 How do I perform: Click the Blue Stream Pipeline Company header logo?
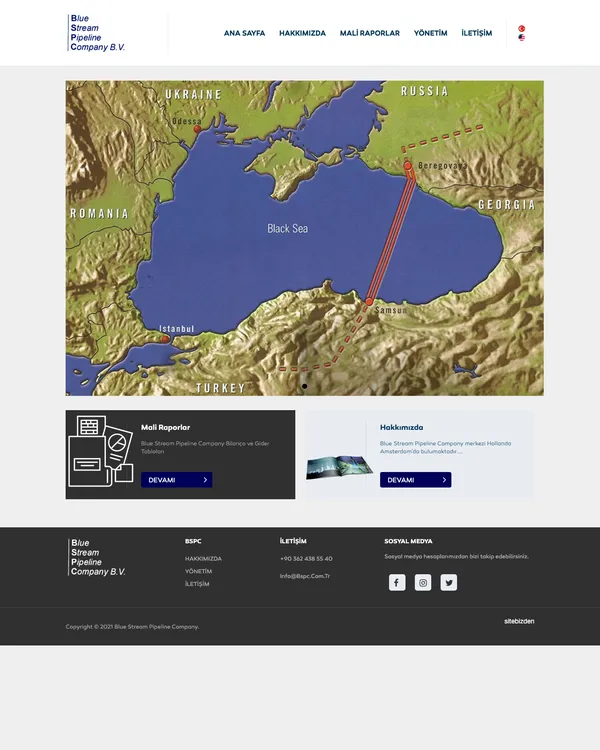[96, 33]
